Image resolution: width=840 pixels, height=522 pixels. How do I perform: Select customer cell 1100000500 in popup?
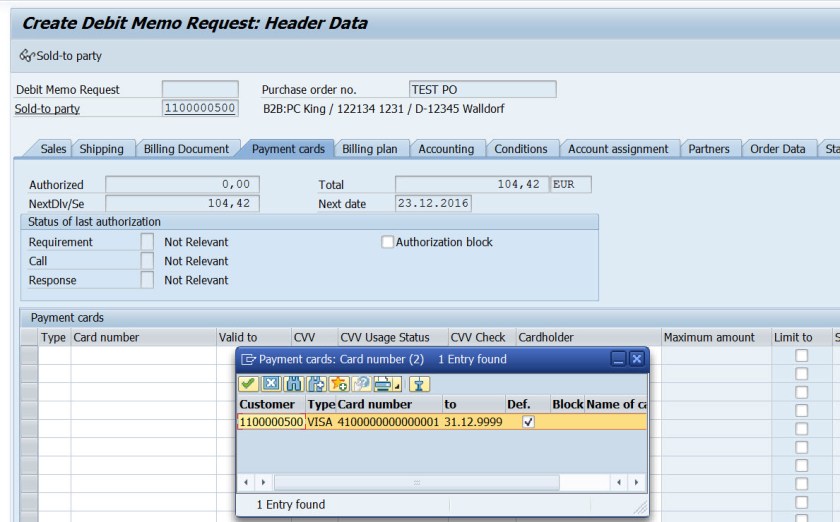271,422
